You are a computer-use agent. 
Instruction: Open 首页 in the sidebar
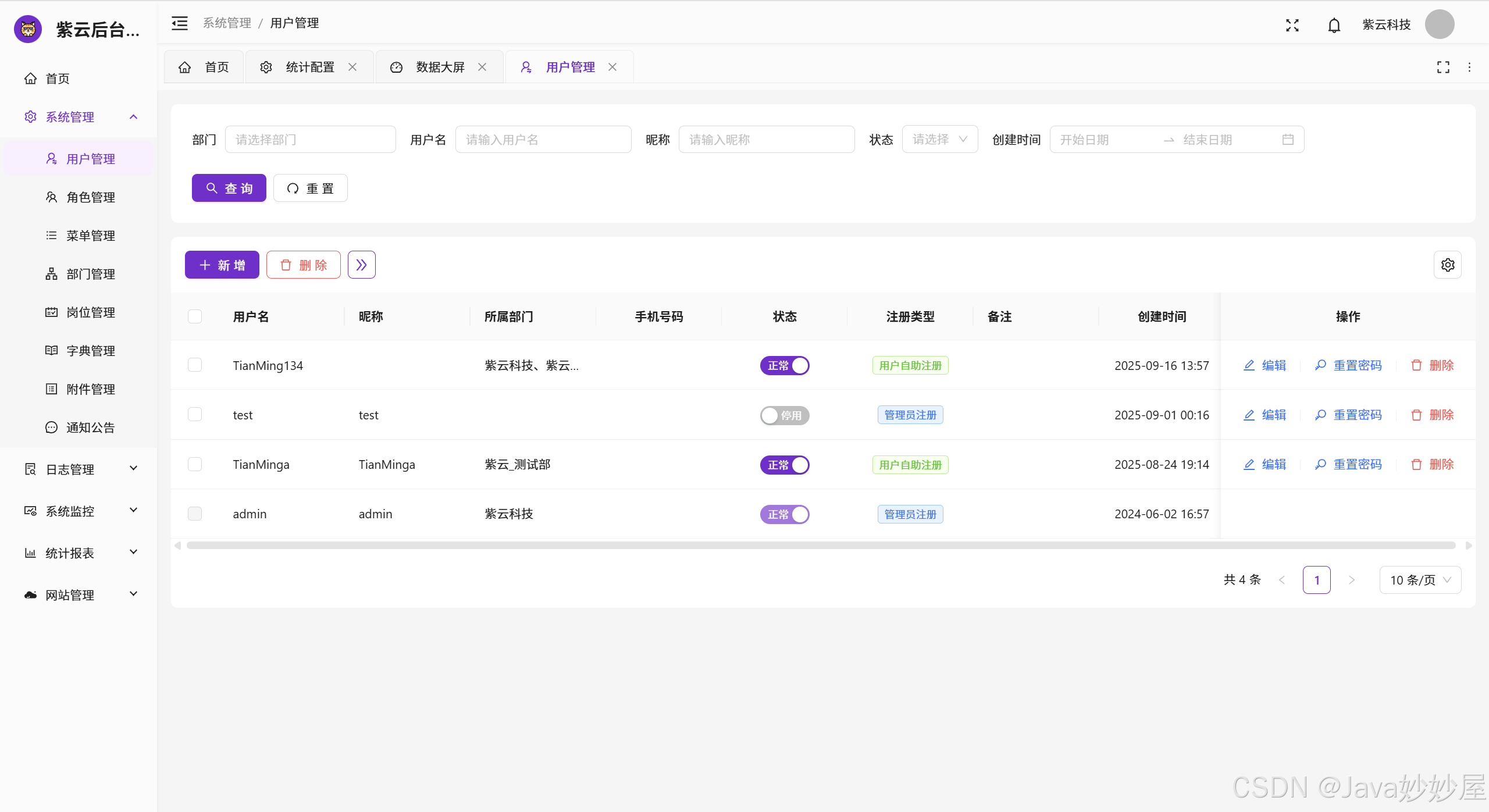pyautogui.click(x=79, y=79)
